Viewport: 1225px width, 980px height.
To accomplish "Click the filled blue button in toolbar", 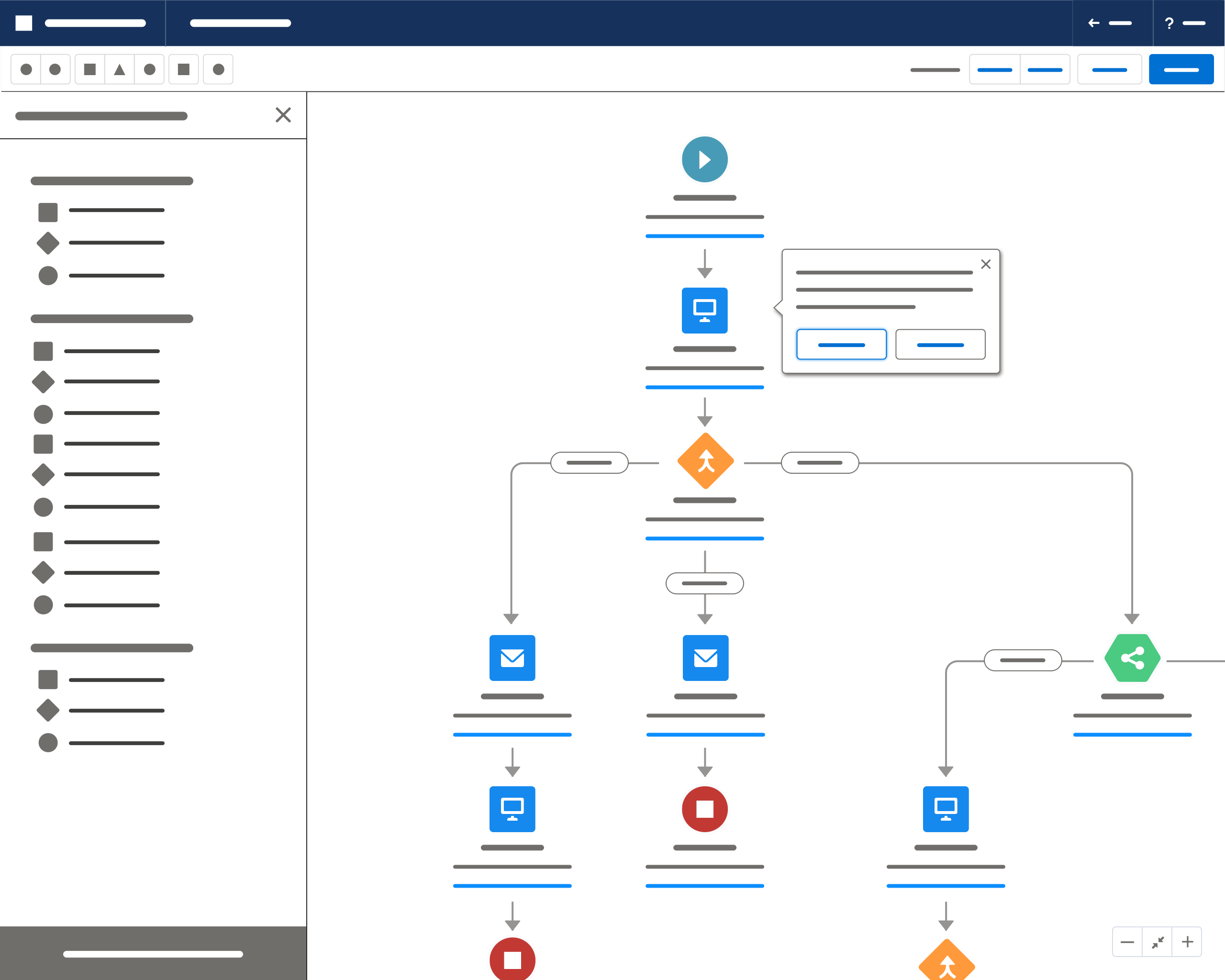I will pyautogui.click(x=1180, y=69).
